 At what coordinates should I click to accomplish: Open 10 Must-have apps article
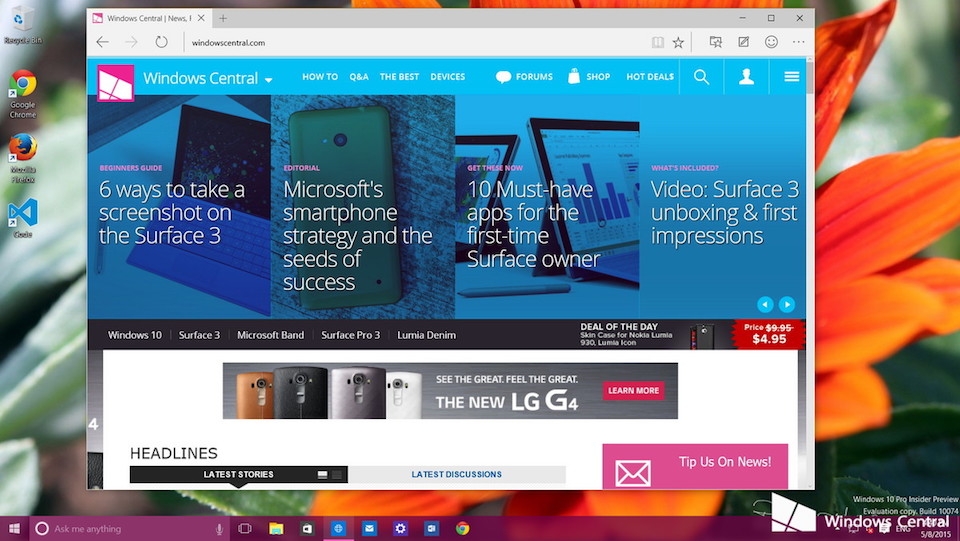(533, 223)
